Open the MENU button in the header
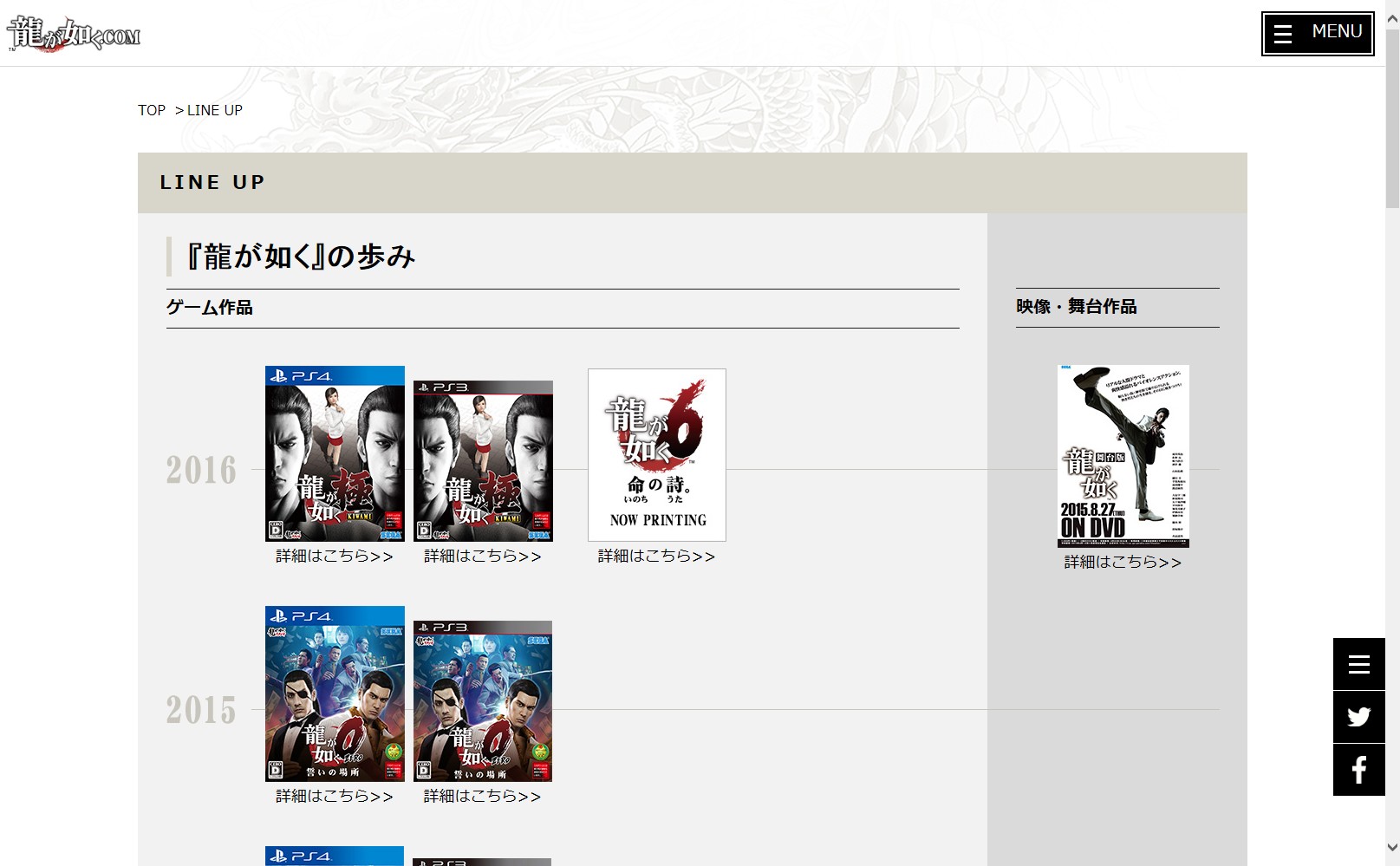This screenshot has width=1400, height=866. click(x=1318, y=34)
